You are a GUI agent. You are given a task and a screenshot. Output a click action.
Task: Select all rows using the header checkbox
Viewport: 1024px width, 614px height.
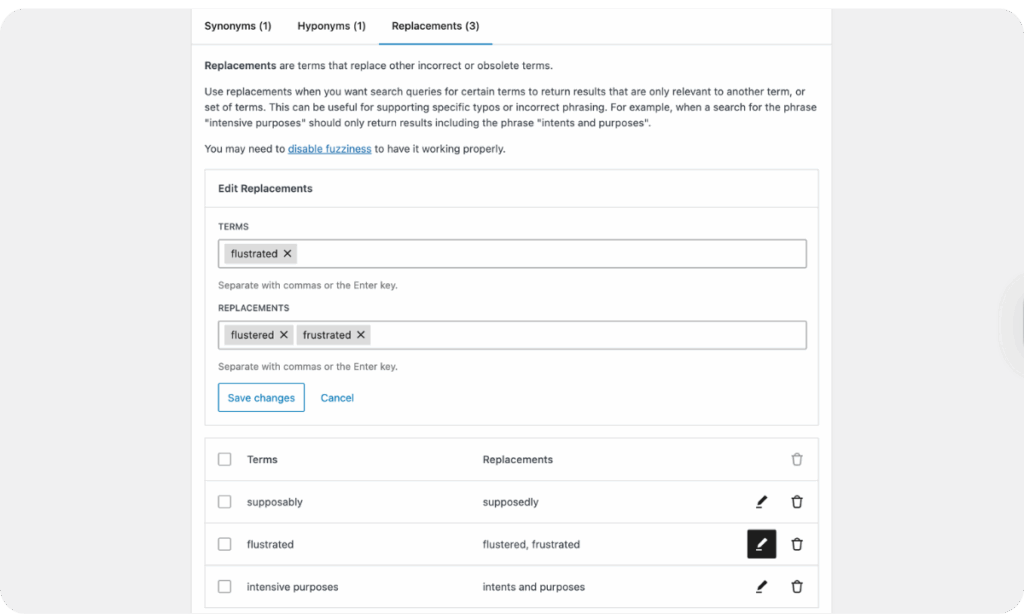pos(224,459)
